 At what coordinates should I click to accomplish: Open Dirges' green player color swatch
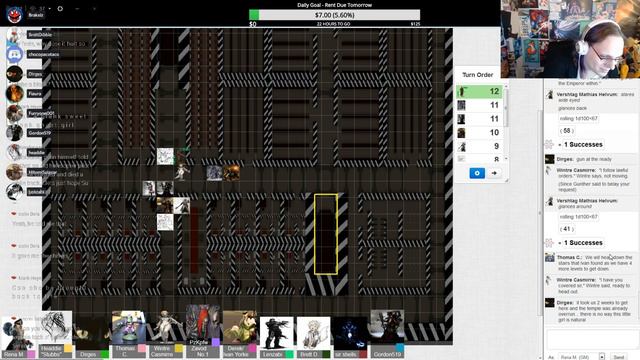105,355
